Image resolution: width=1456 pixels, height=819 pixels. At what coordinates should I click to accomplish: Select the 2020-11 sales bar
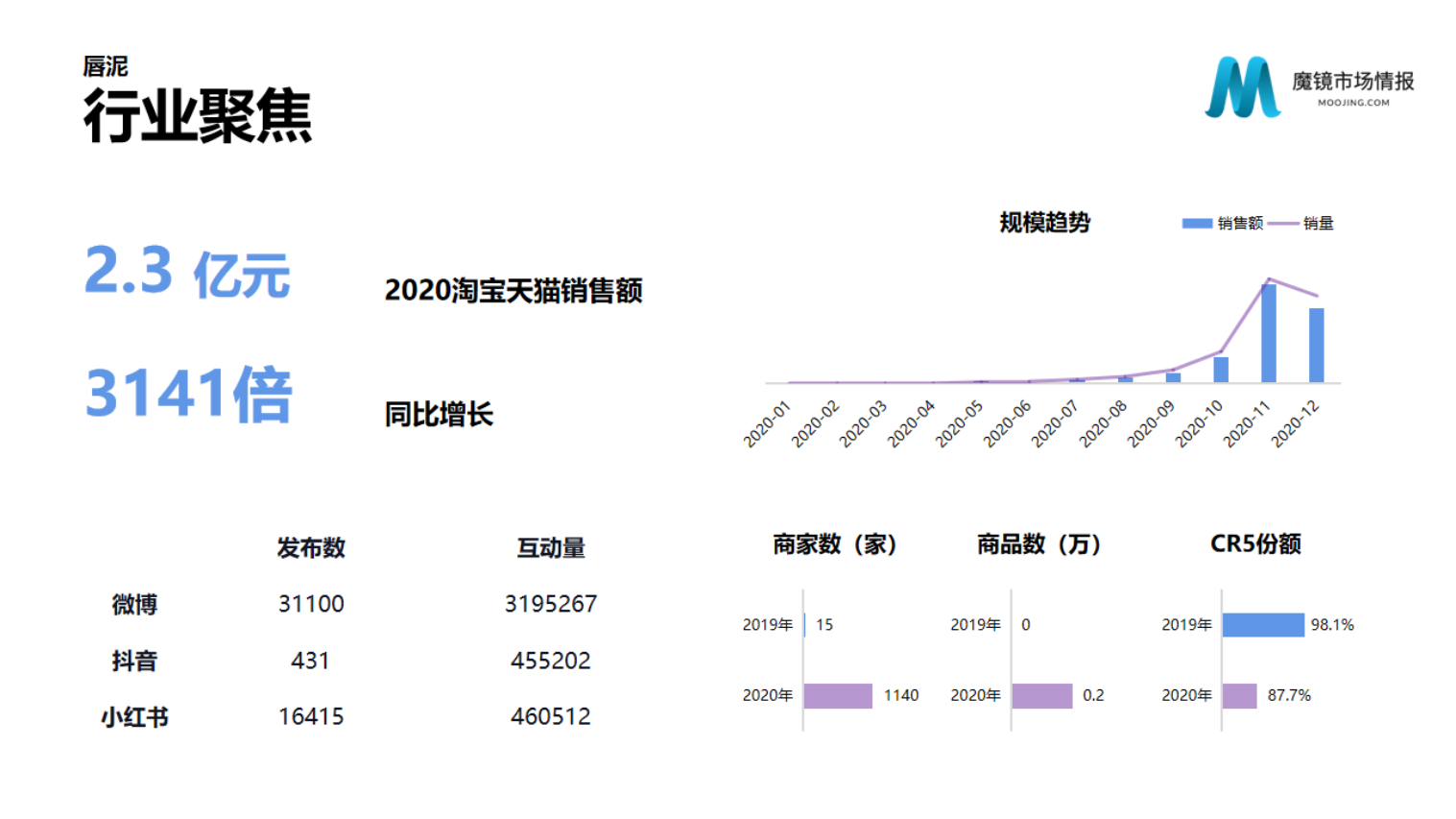[x=1268, y=333]
